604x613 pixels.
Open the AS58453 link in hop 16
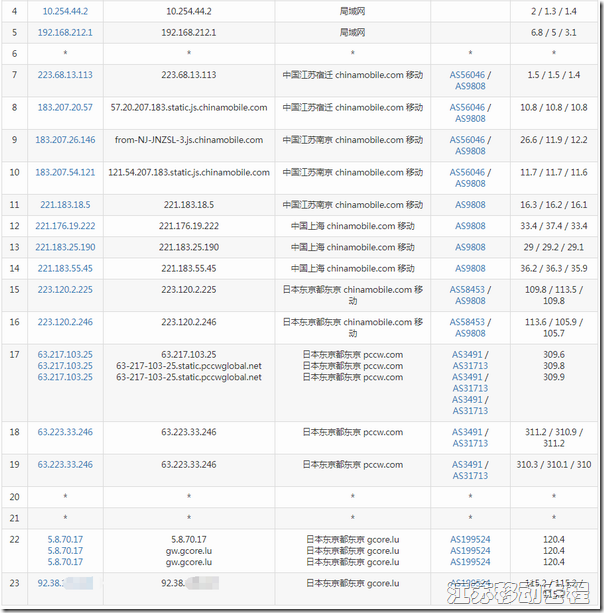[x=467, y=322]
